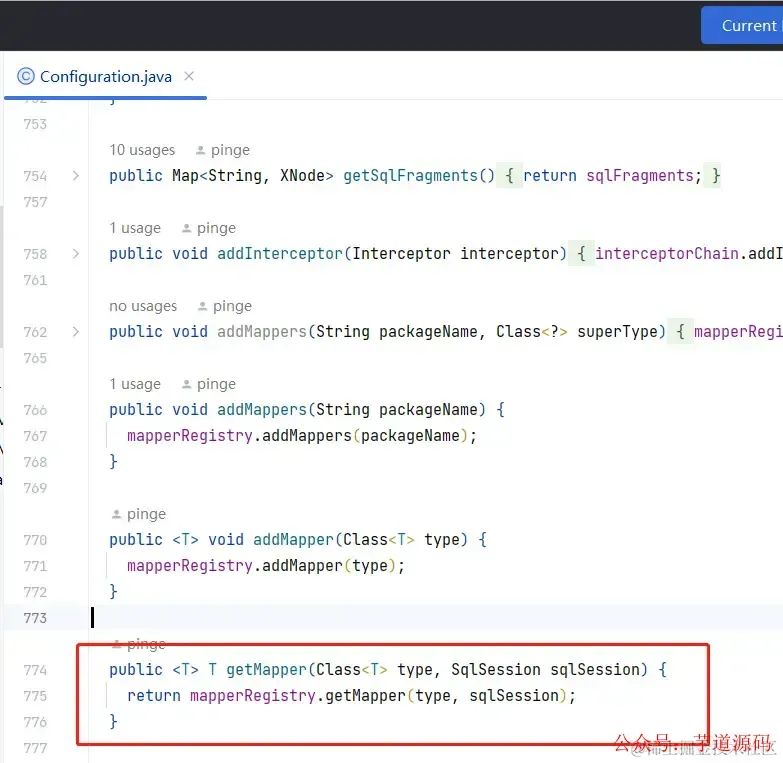Screen dimensions: 783x763
Task: Click closing brace on line 776
Action: pyautogui.click(x=113, y=722)
